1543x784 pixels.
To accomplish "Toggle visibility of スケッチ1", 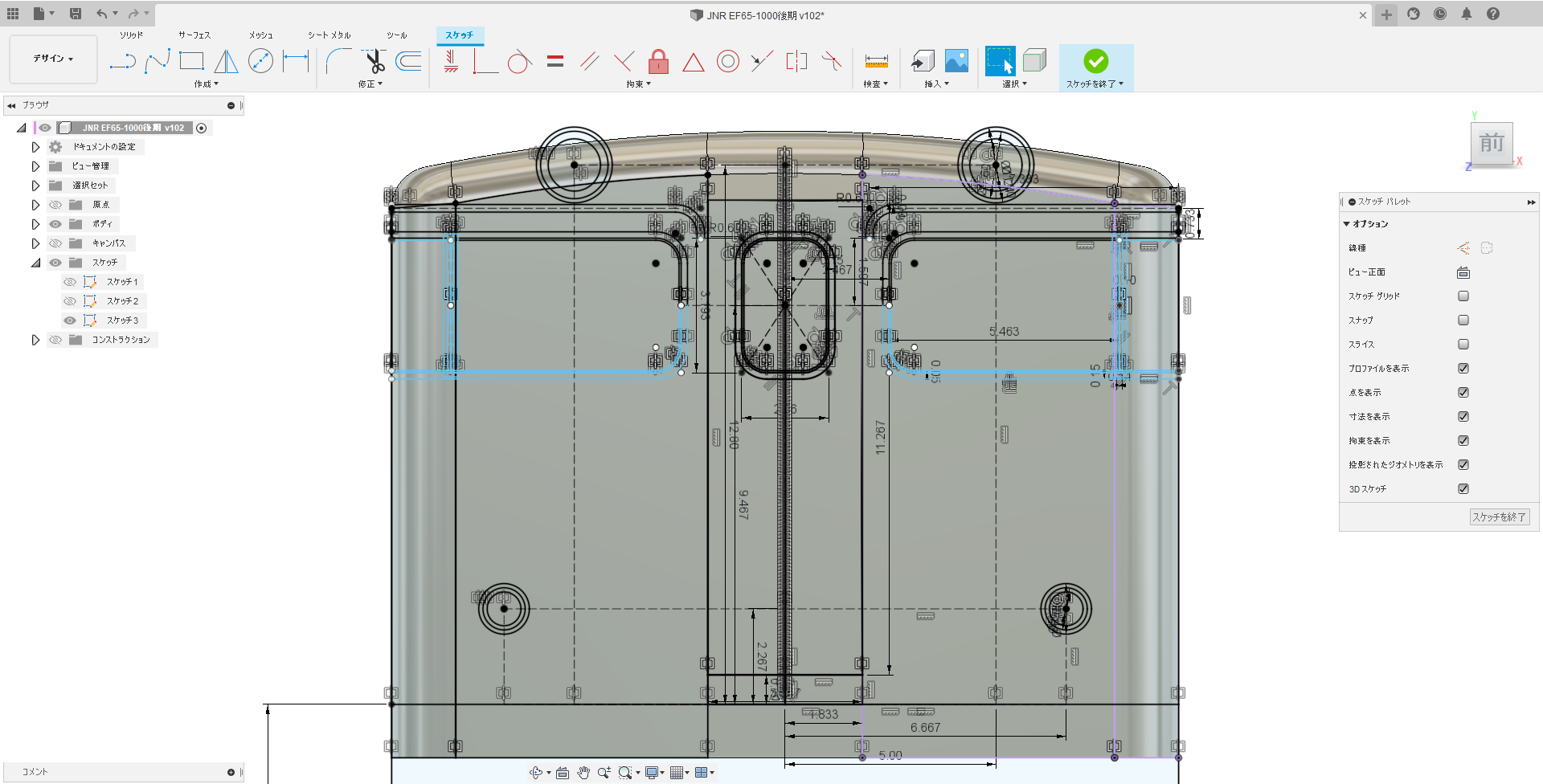I will click(x=70, y=282).
